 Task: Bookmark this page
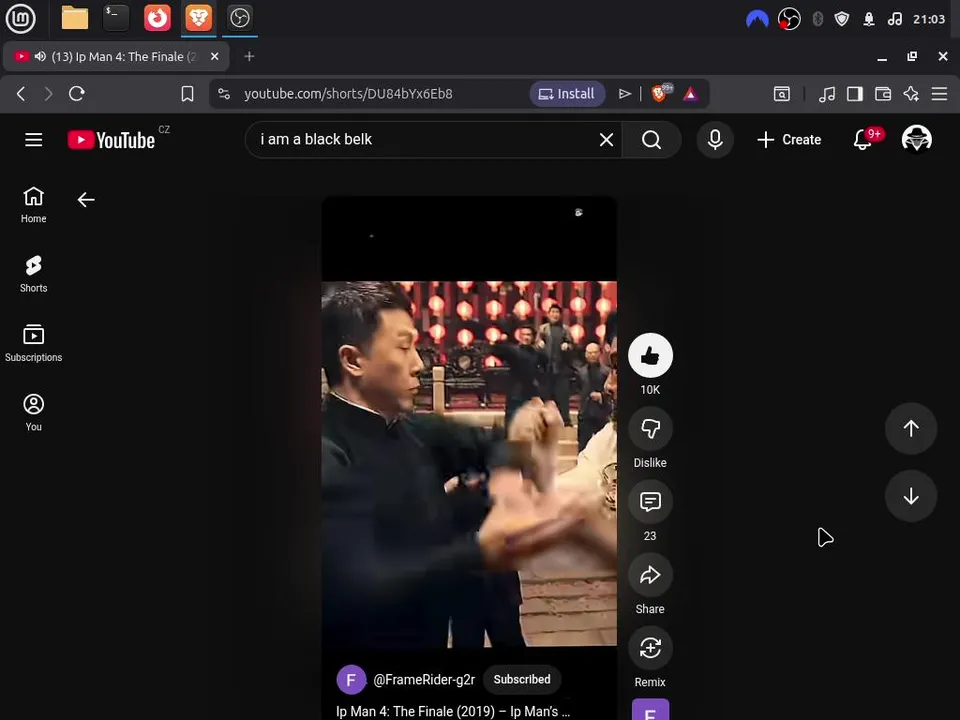pos(187,94)
